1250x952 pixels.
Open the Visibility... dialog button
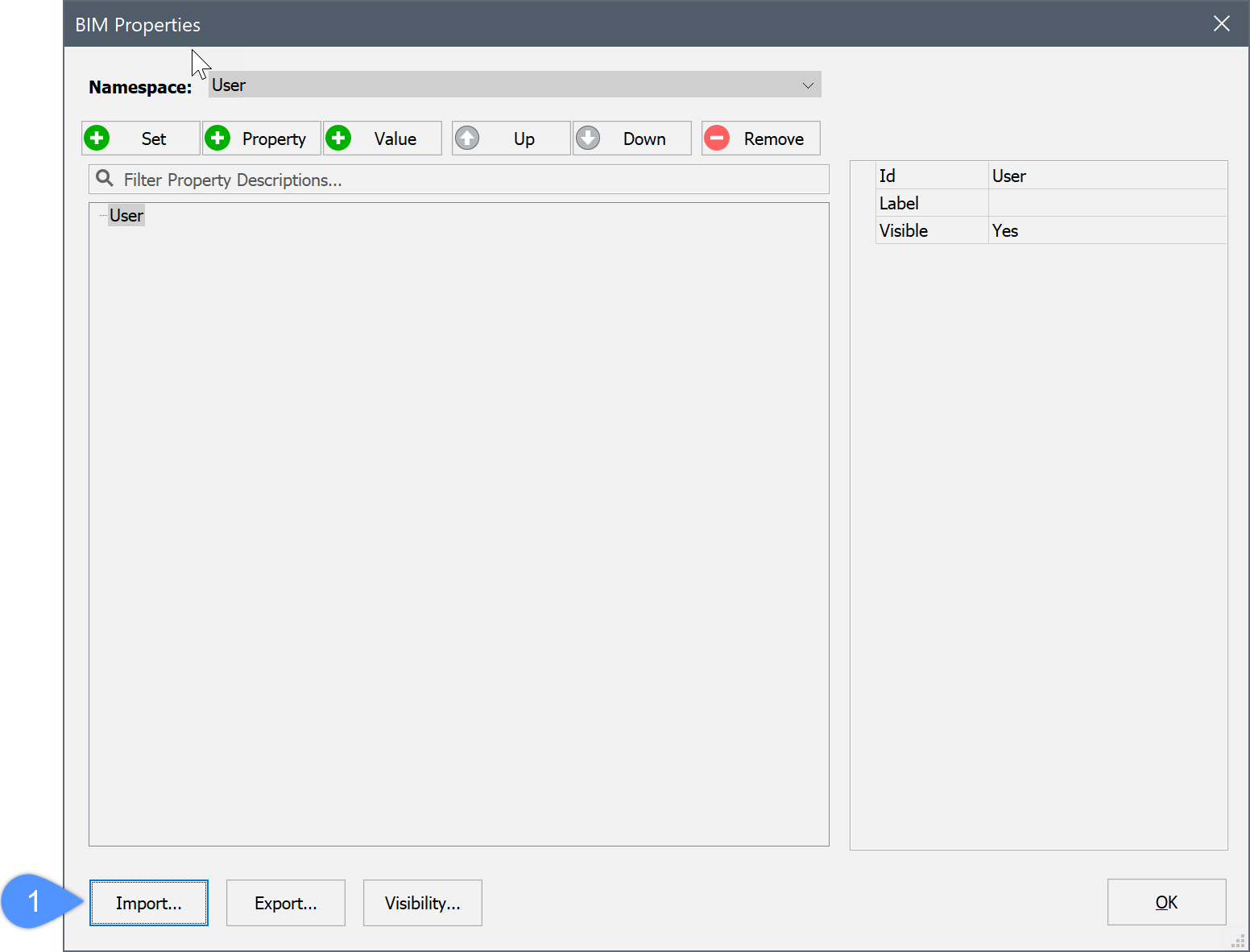[x=422, y=903]
